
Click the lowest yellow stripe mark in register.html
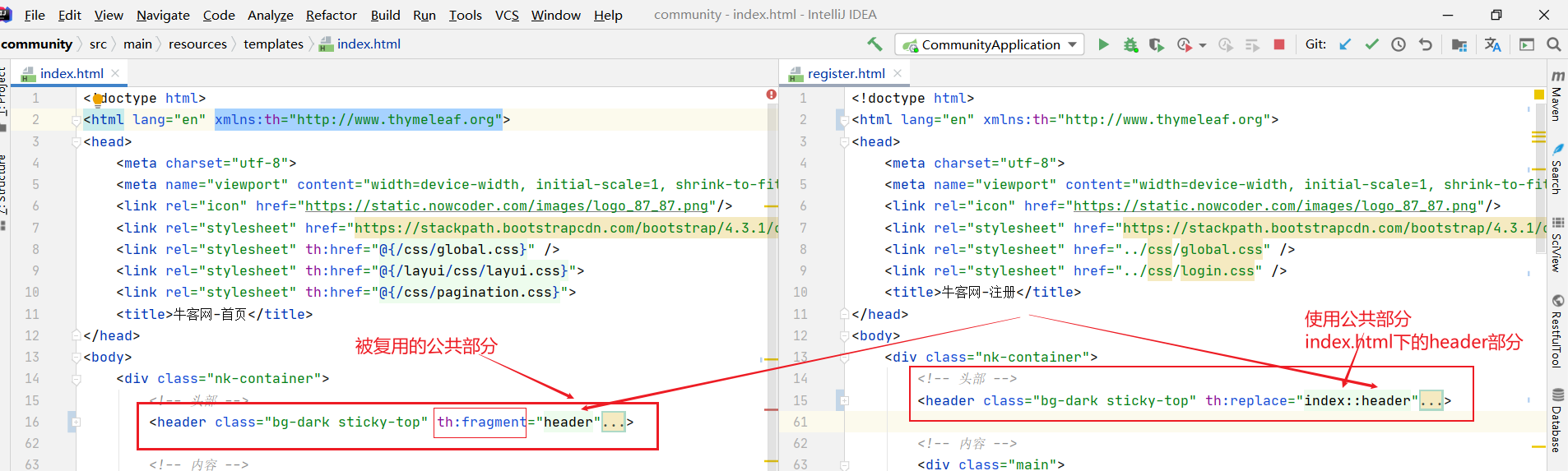[x=1539, y=447]
